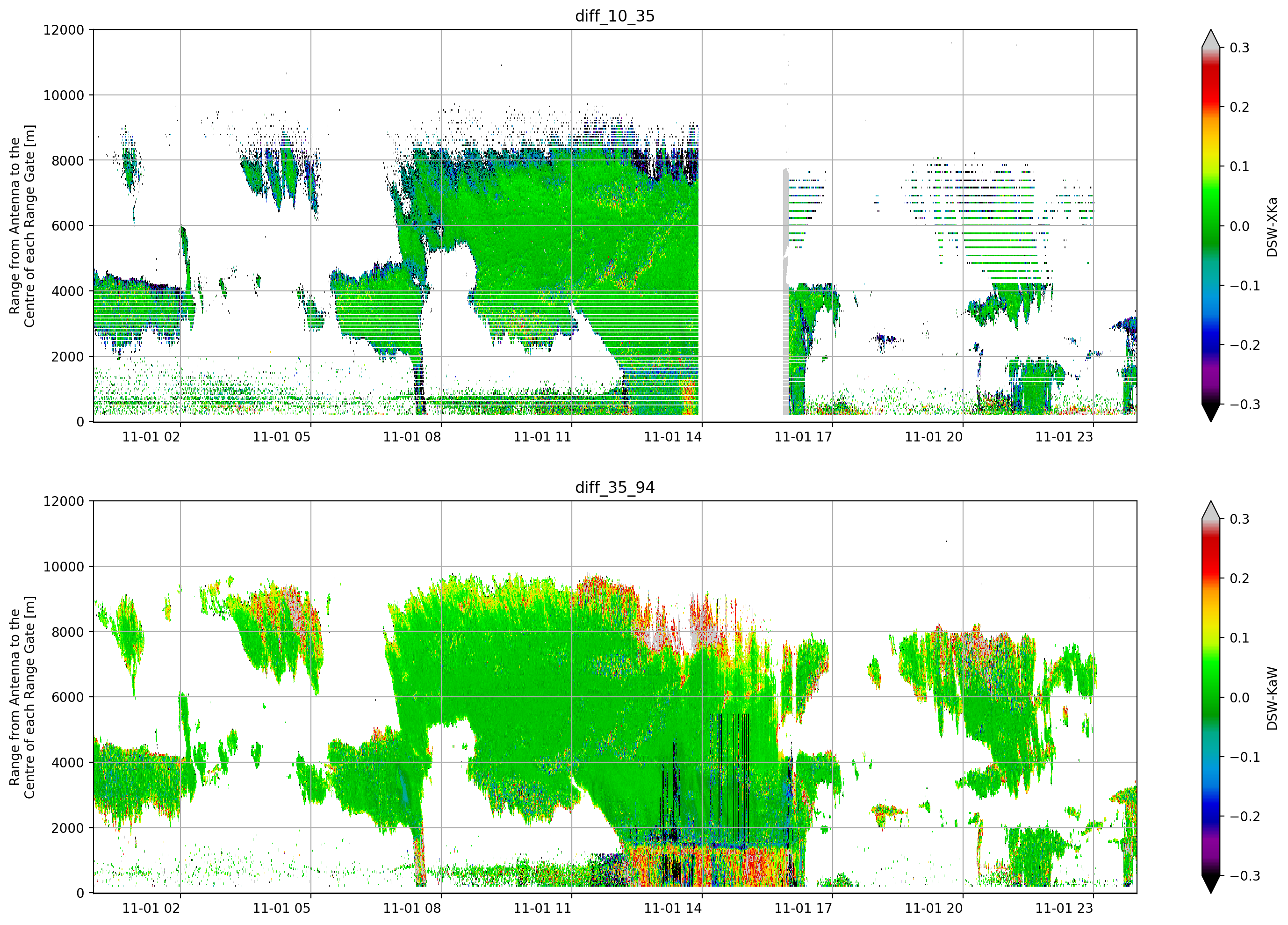The height and width of the screenshot is (925, 1288).
Task: Click the "6000" y-tick on diff_35_94 plot
Action: tap(68, 698)
